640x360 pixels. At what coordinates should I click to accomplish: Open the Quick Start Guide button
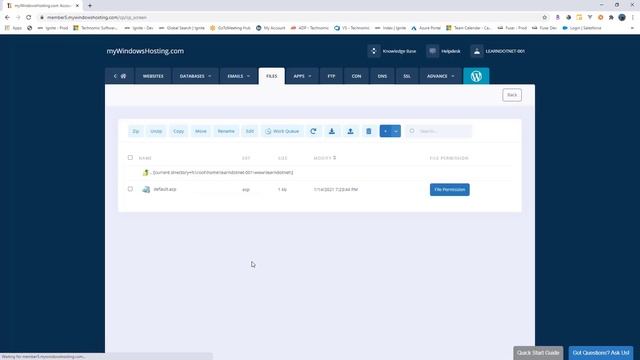(538, 353)
